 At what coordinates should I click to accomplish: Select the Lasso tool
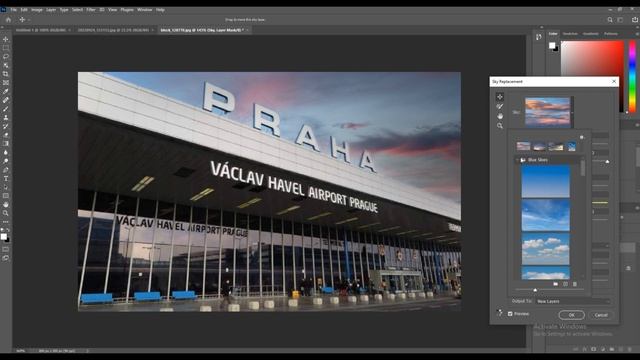click(x=6, y=56)
